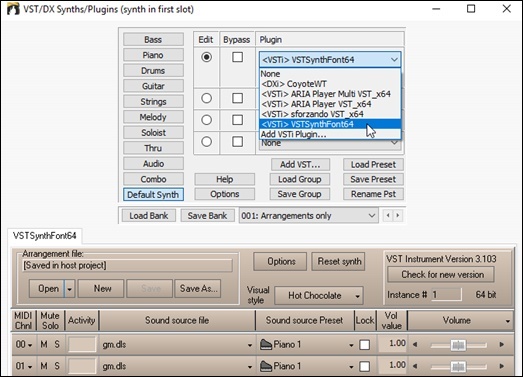The image size is (523, 377).
Task: Click right volume arrow in channel 00 row
Action: coord(501,345)
